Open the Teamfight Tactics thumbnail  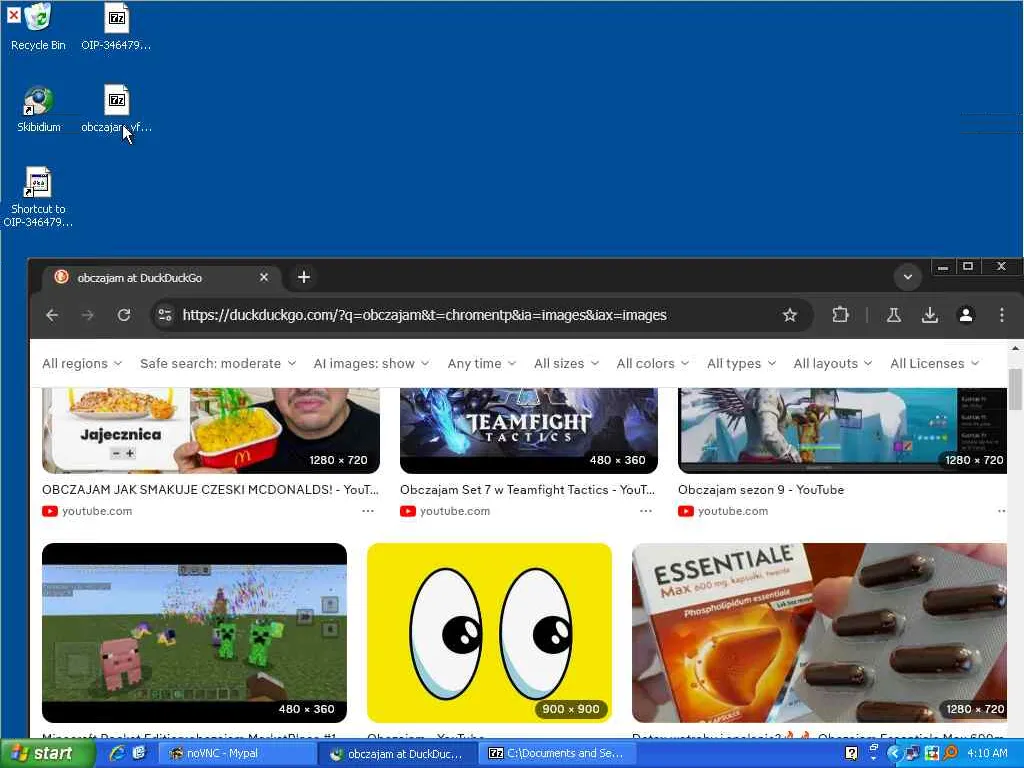[x=528, y=431]
